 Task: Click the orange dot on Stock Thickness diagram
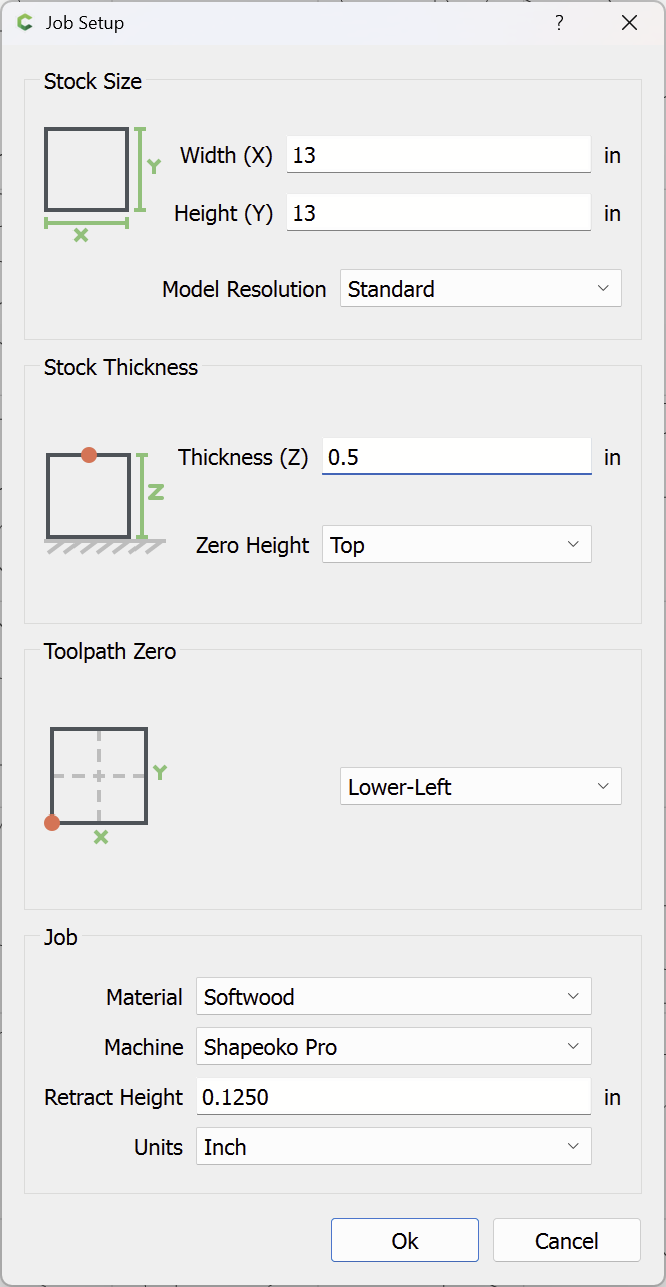point(89,455)
